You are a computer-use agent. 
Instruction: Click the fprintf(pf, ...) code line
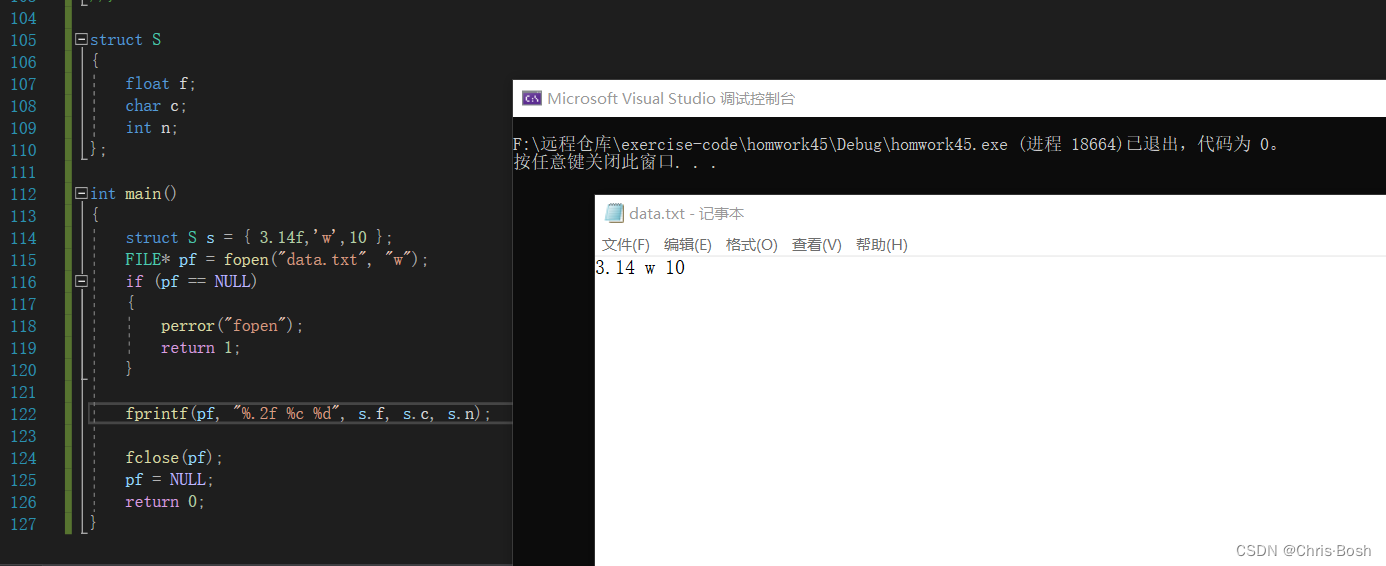point(308,414)
